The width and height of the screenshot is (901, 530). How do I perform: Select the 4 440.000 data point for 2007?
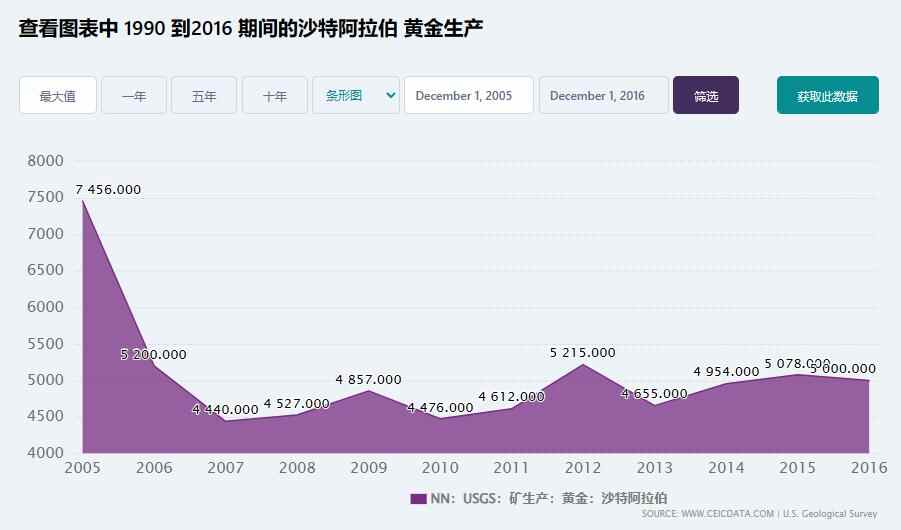point(225,421)
